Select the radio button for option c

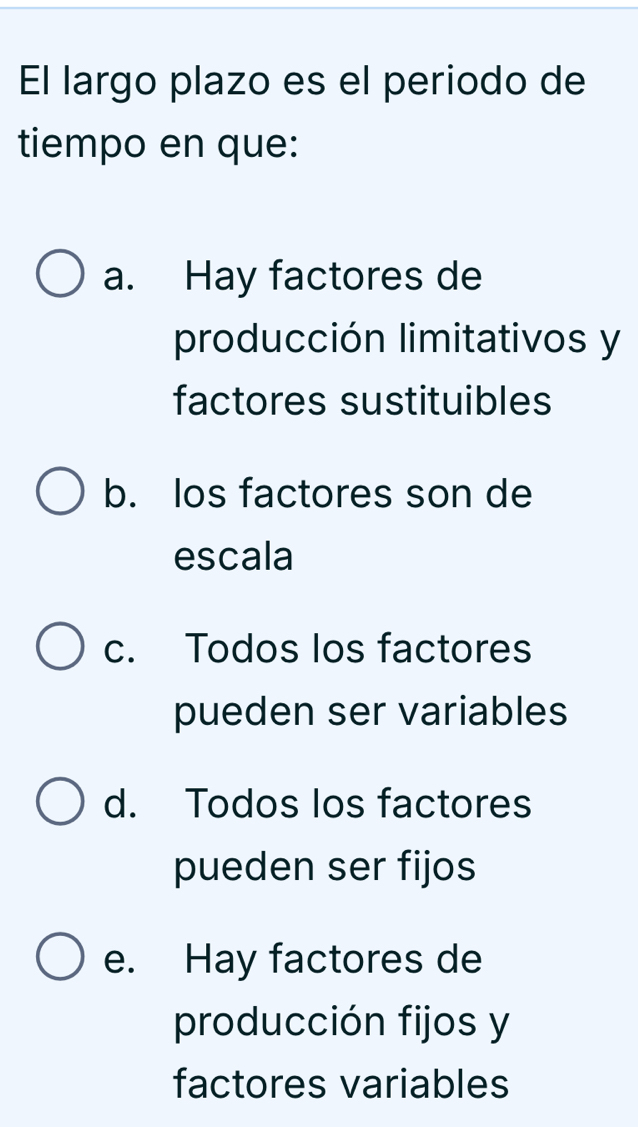(x=58, y=645)
